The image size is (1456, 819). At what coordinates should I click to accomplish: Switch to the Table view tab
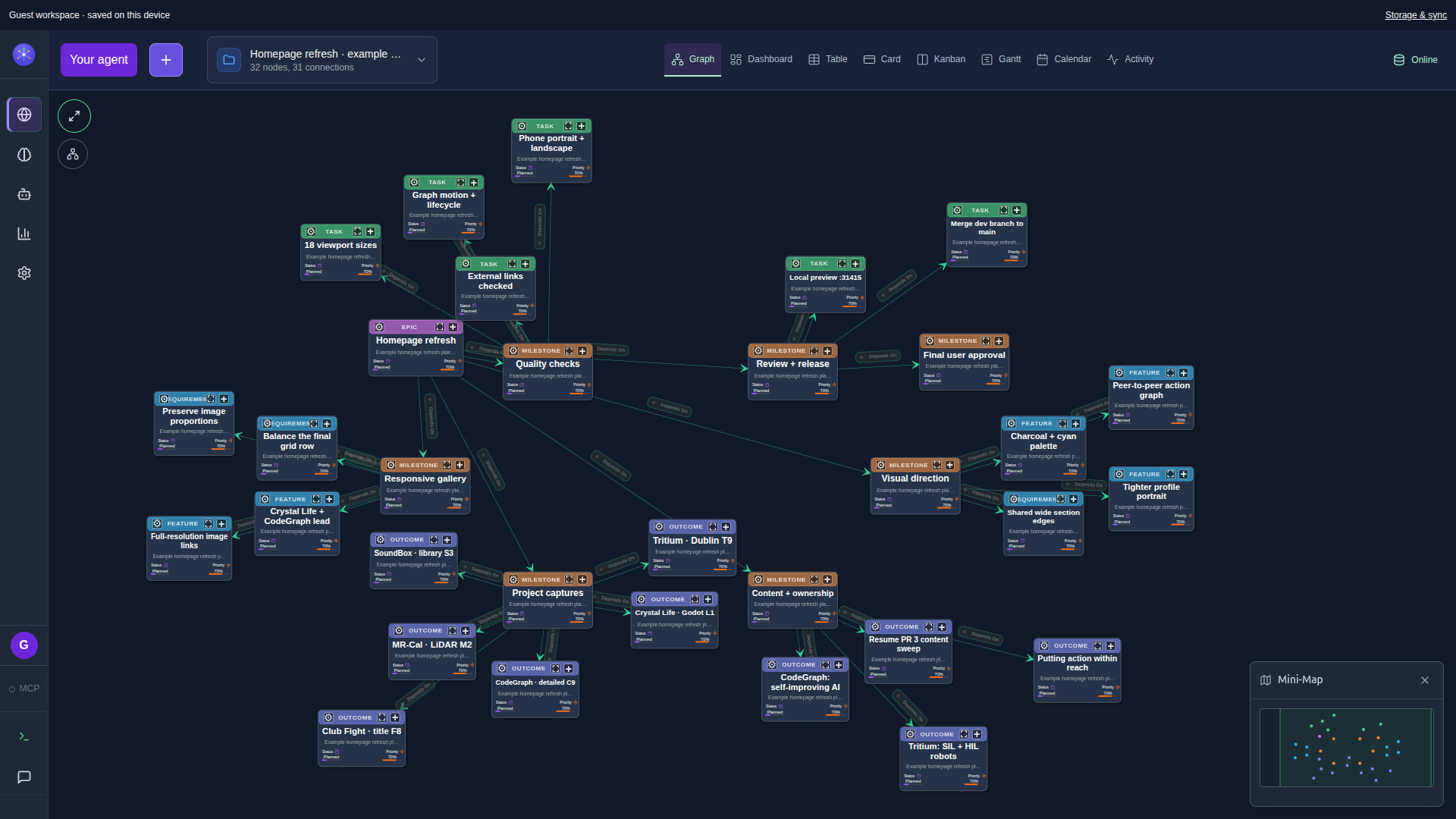tap(828, 59)
